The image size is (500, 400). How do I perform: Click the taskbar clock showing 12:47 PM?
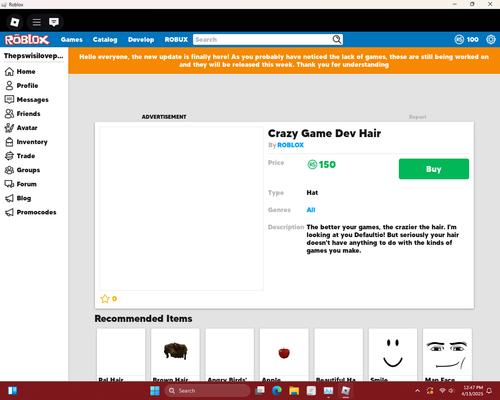473,391
